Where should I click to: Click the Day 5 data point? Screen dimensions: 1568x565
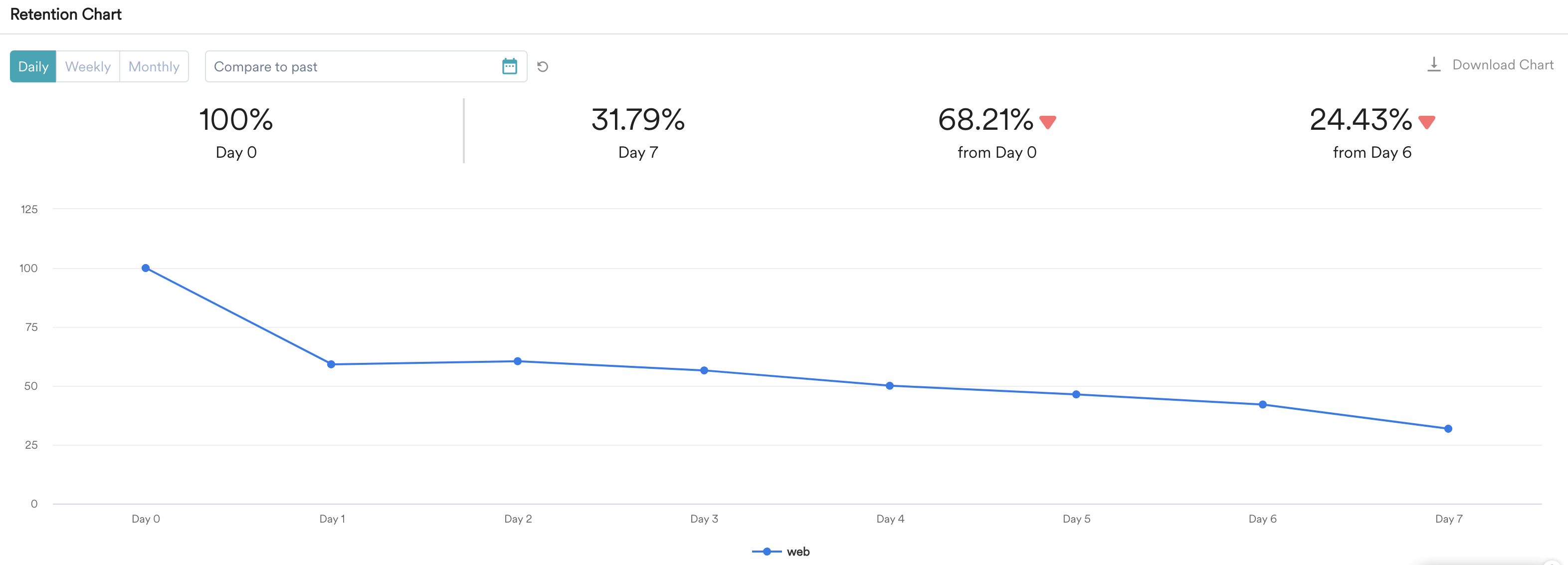pyautogui.click(x=1076, y=394)
